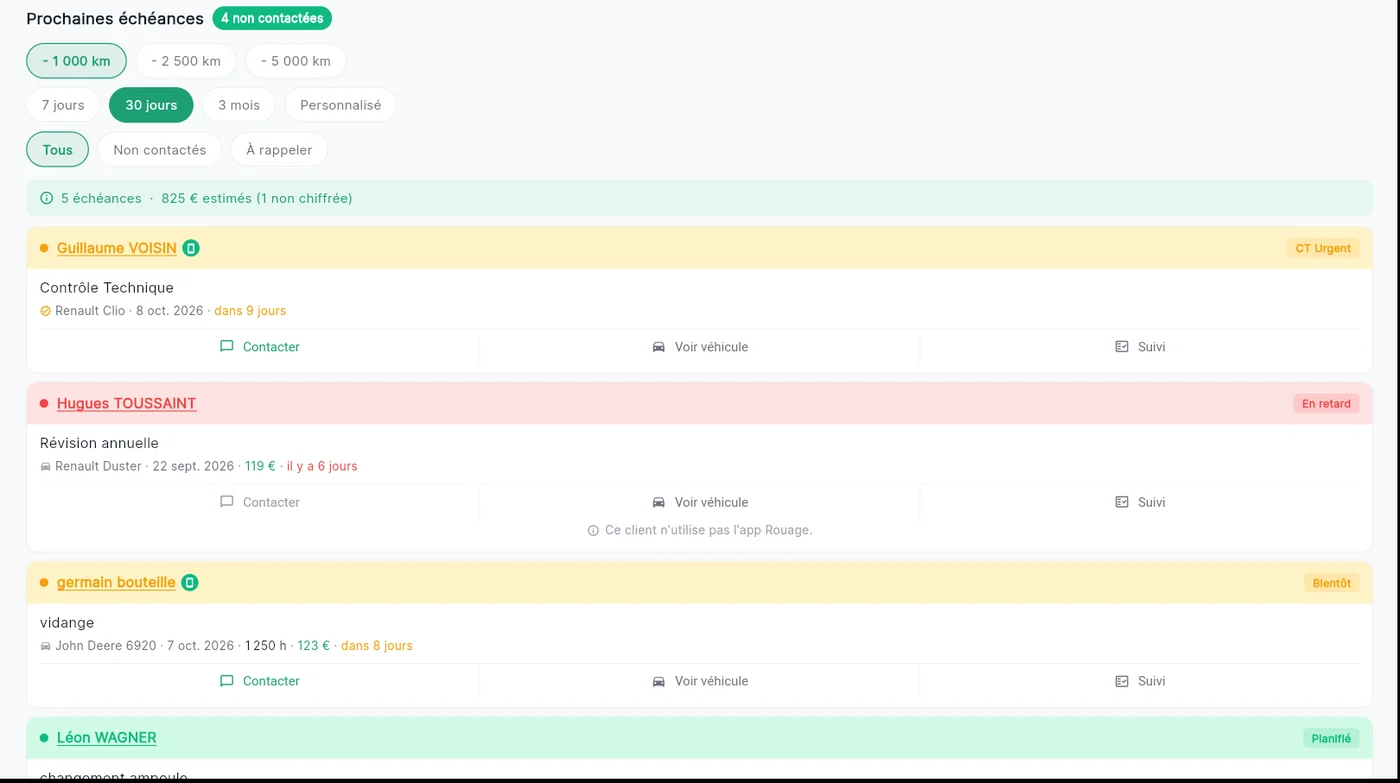Image resolution: width=1400 pixels, height=783 pixels.
Task: Click the car icon in Hugues TOUSSAINT's card
Action: [659, 502]
